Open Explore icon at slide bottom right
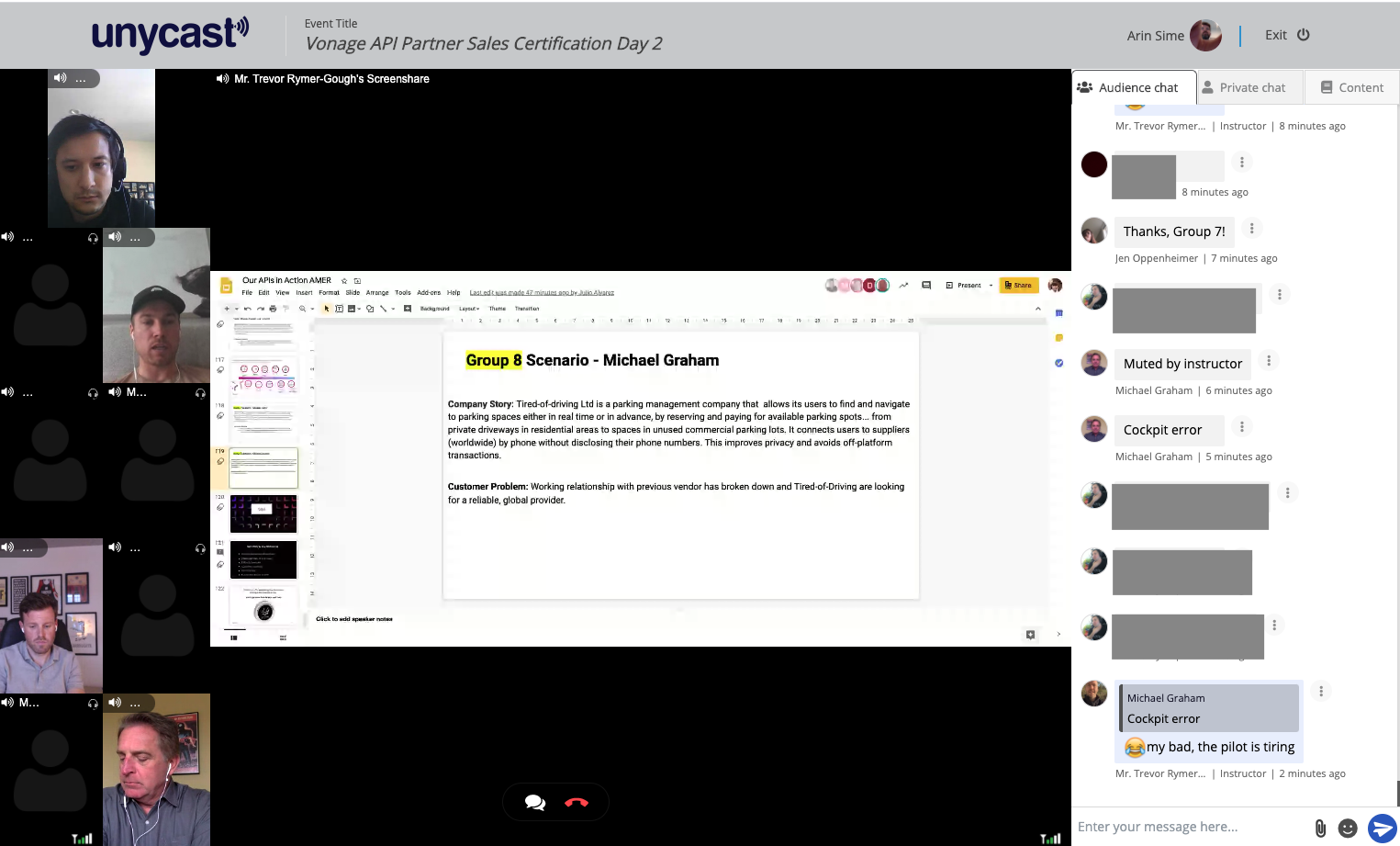Screen dimensions: 1400x846 pyautogui.click(x=1031, y=635)
